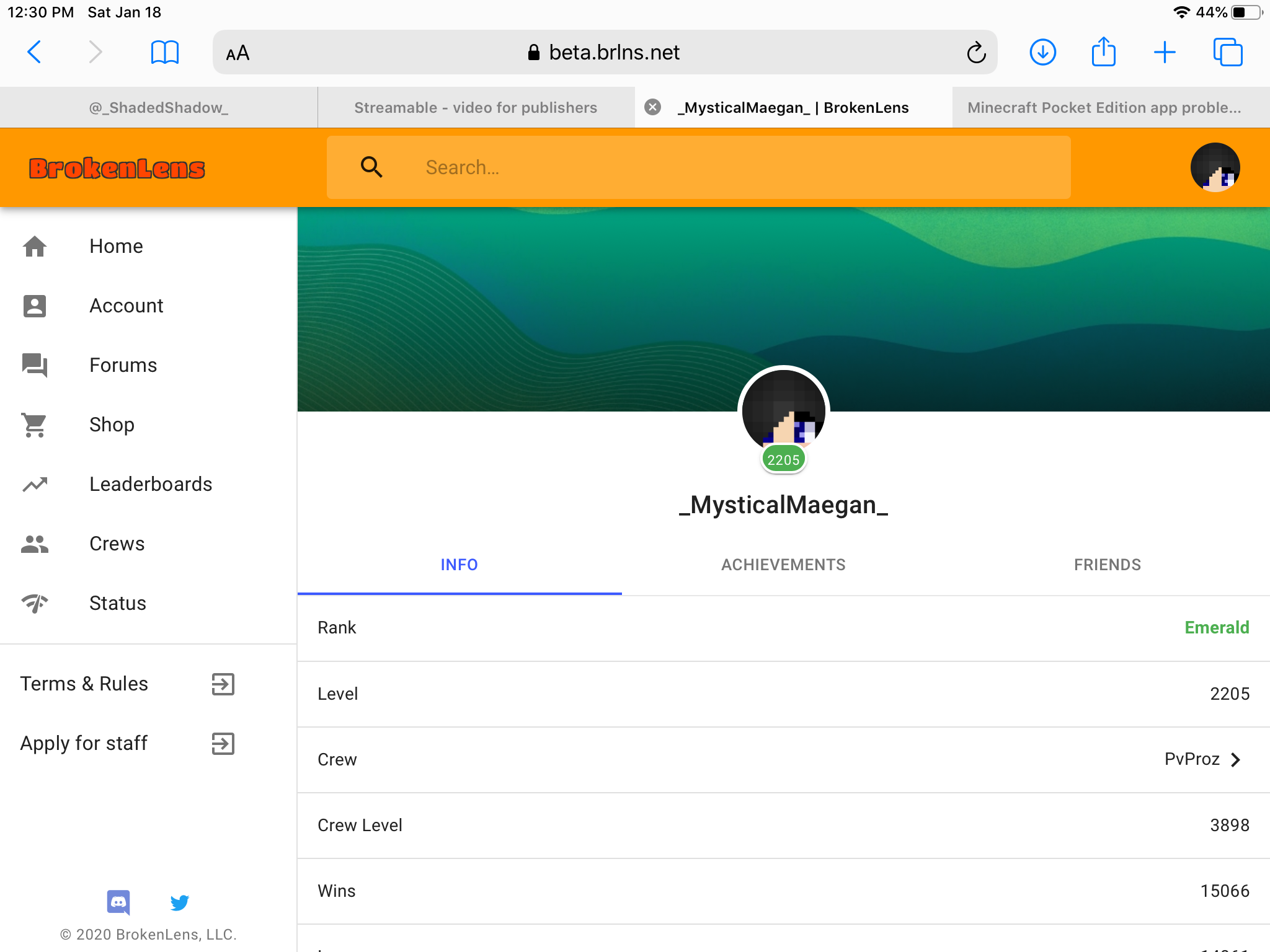Reload the page with refresh icon
This screenshot has width=1270, height=952.
[976, 53]
